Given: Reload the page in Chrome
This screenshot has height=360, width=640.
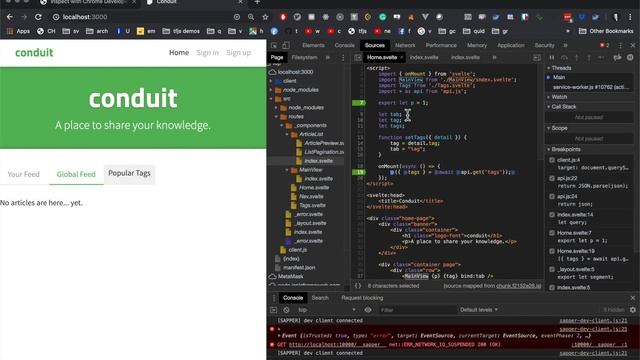Looking at the screenshot, I should point(38,17).
